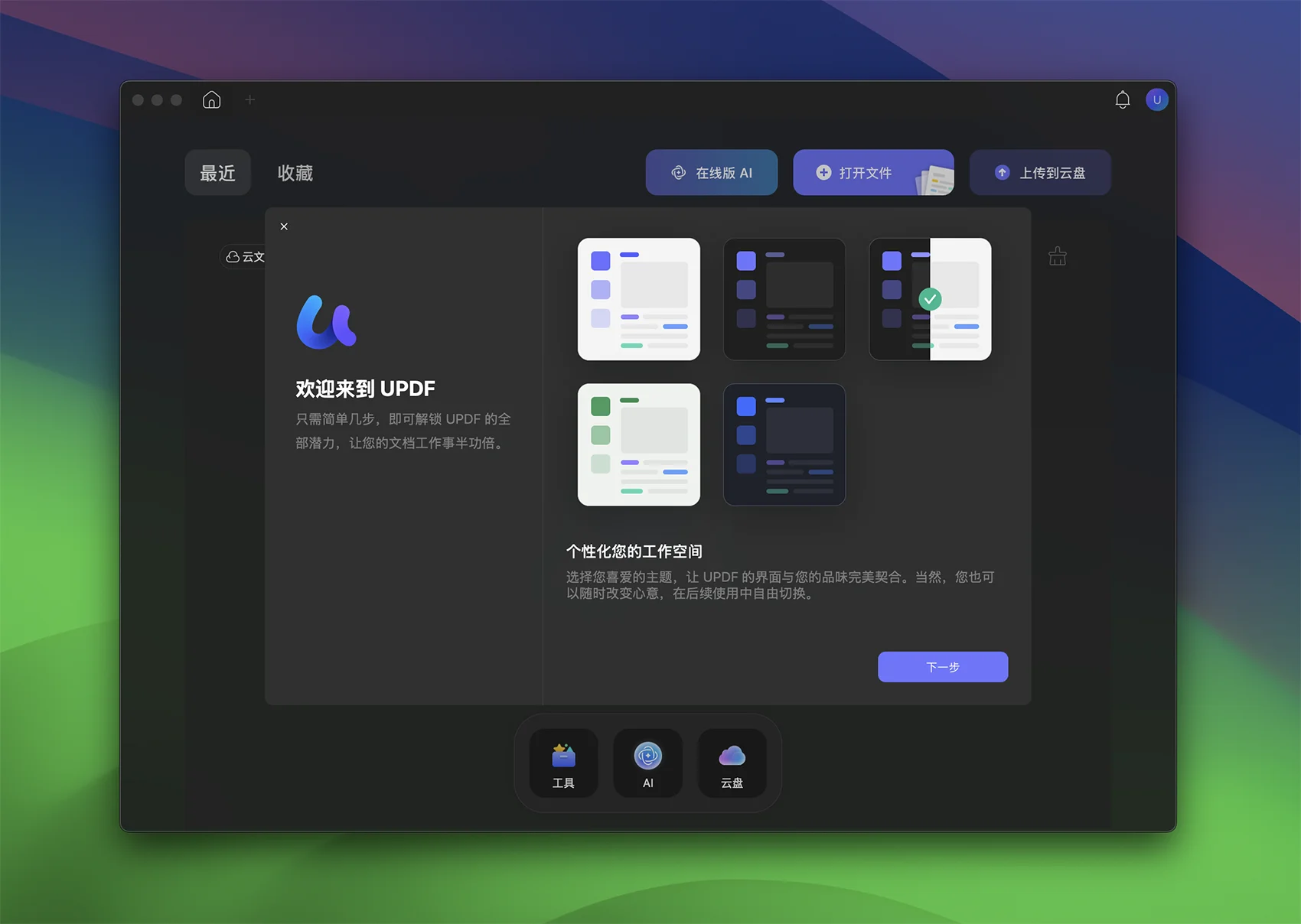Open the 云盘 dock item
The width and height of the screenshot is (1301, 924).
click(732, 763)
